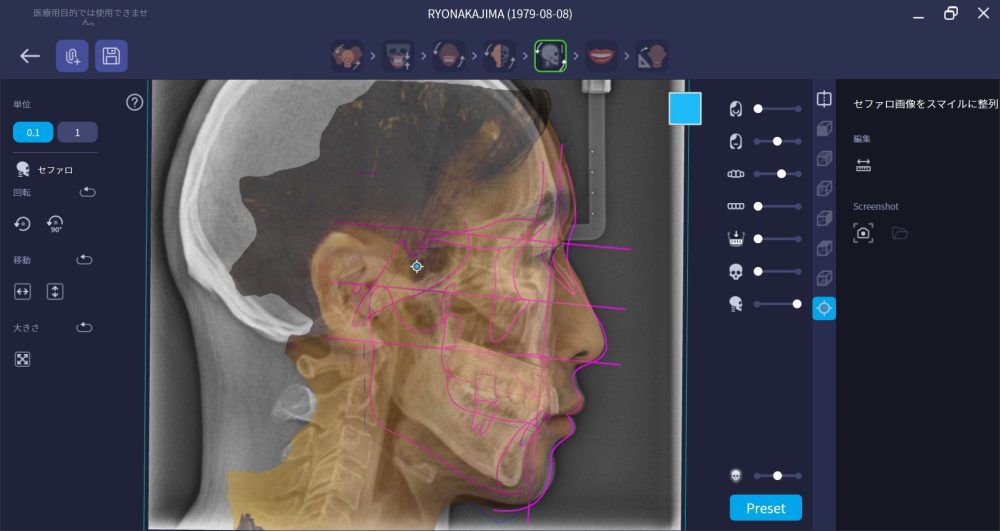
Task: Click the edit measurement ruler icon
Action: coord(863,166)
